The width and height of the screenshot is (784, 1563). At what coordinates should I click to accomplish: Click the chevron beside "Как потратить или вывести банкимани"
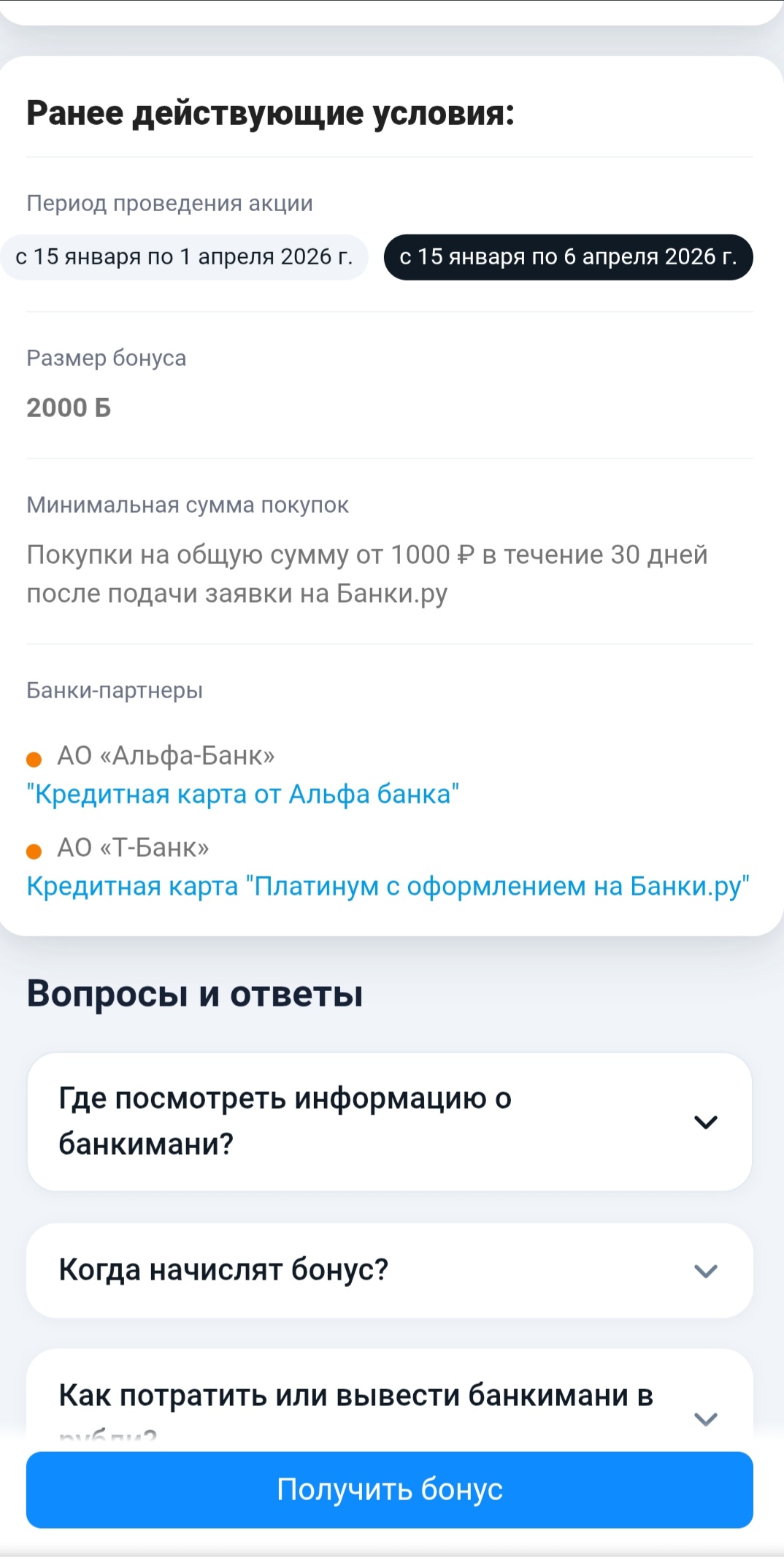click(705, 1418)
